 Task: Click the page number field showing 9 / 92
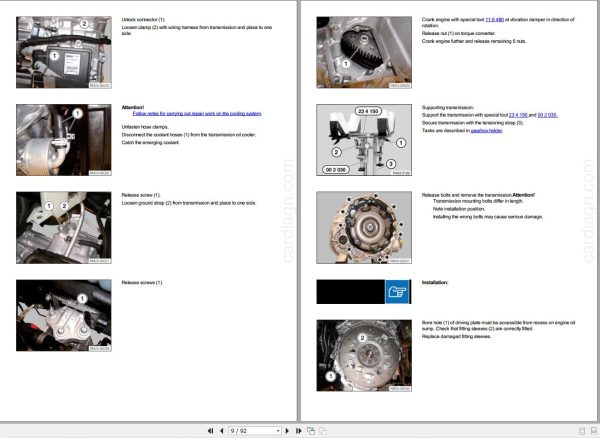pos(252,431)
